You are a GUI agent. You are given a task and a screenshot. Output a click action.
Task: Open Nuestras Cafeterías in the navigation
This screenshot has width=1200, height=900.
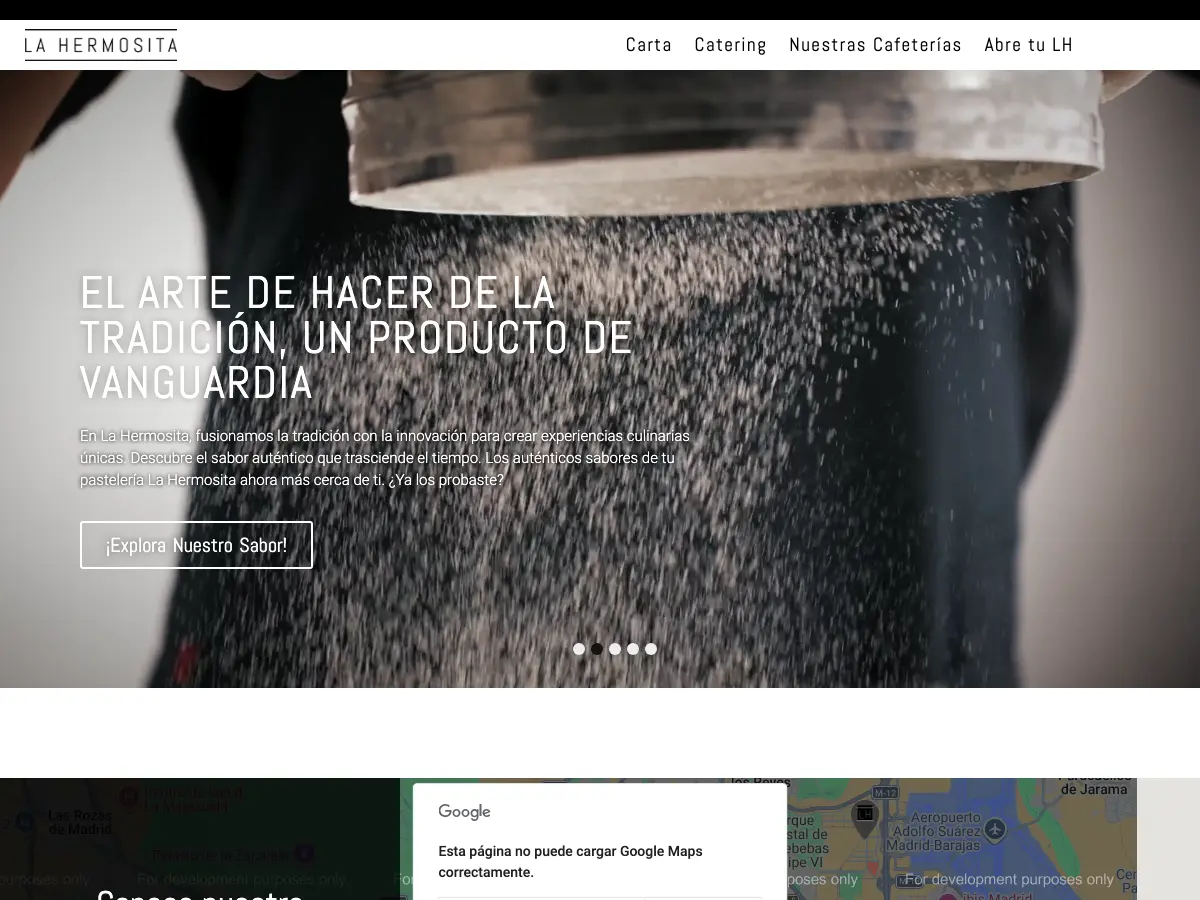coord(875,45)
